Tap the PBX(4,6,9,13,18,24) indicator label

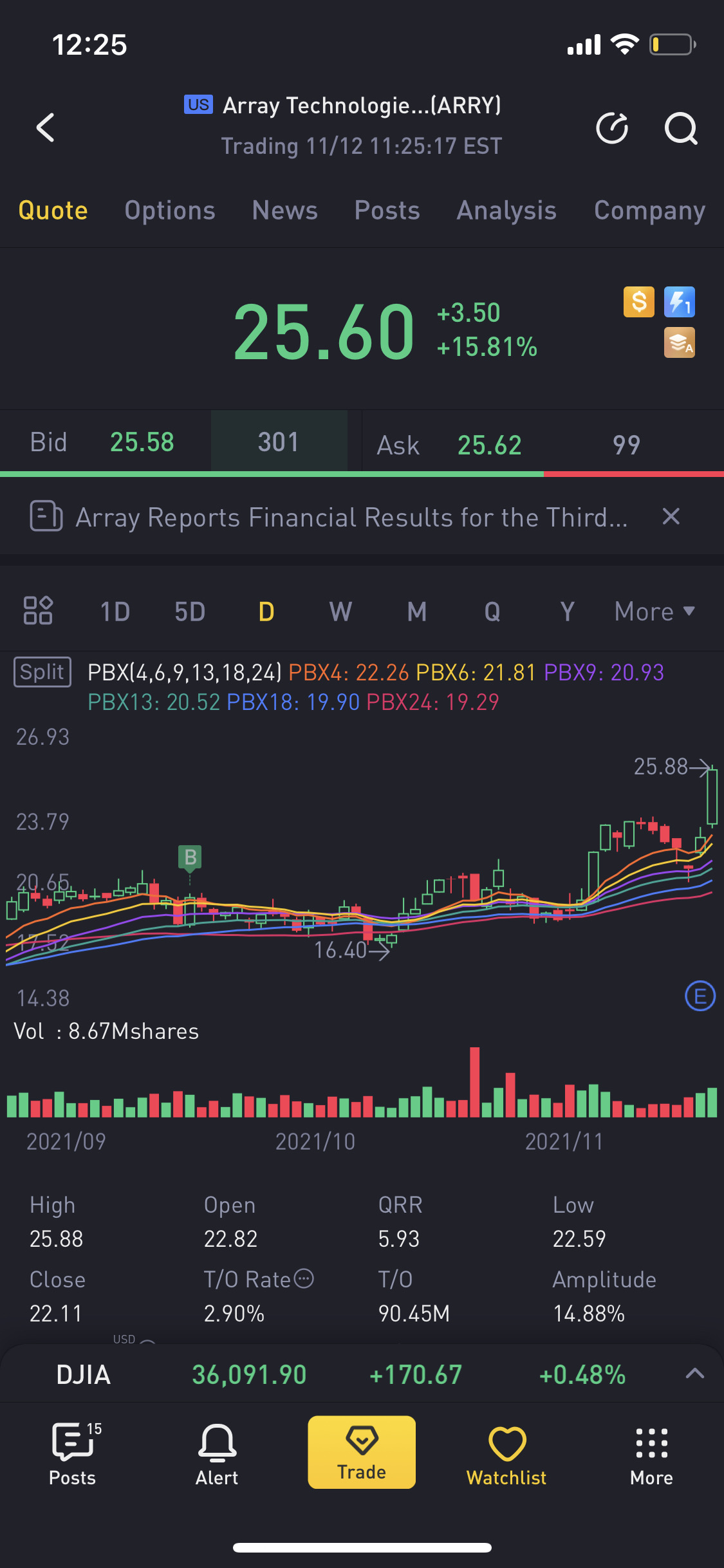coord(185,673)
